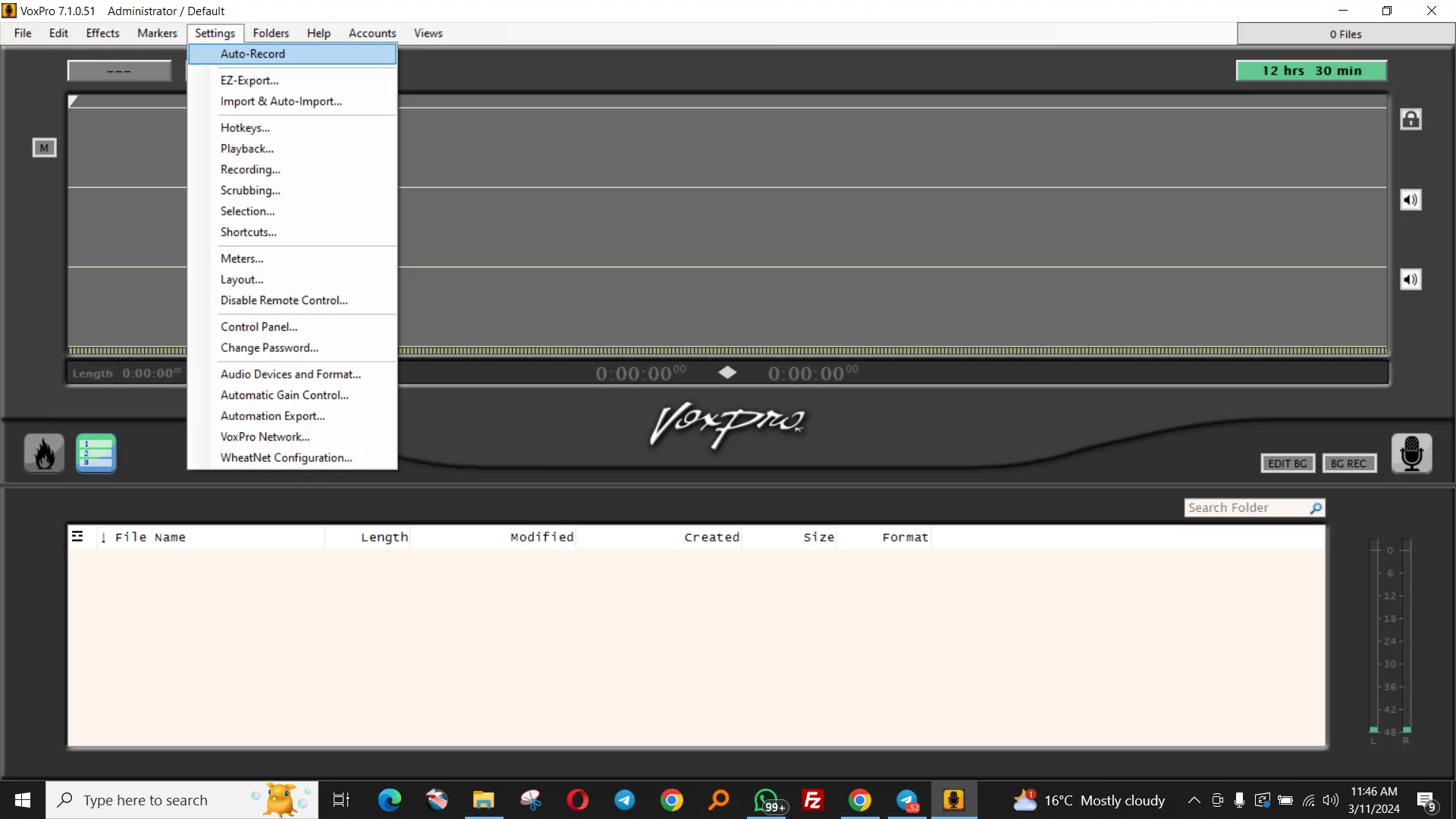1456x819 pixels.
Task: Click the flame hot keys icon
Action: pos(44,453)
